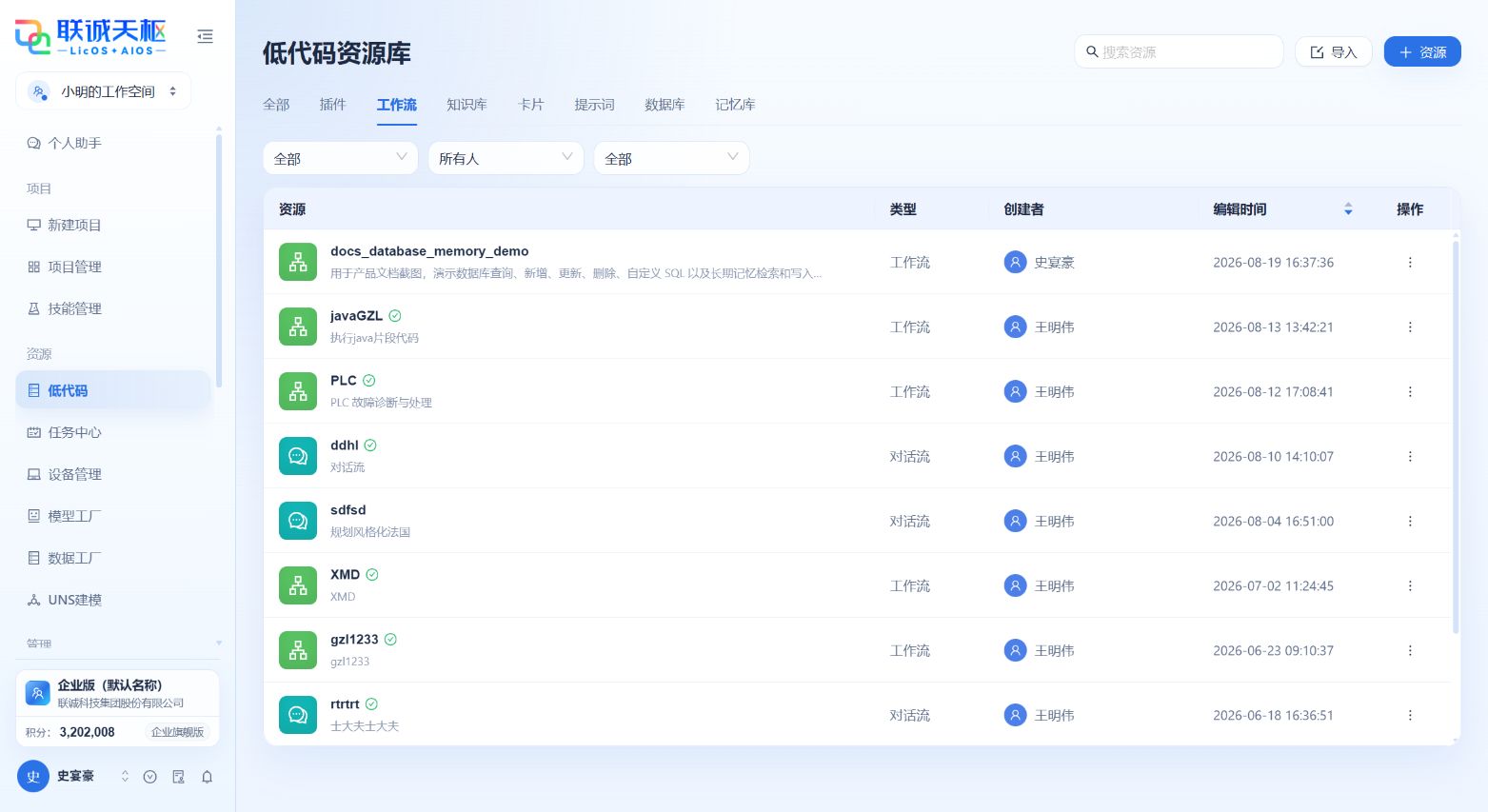Show more options for sdfsd
Image resolution: width=1488 pixels, height=812 pixels.
[x=1410, y=521]
